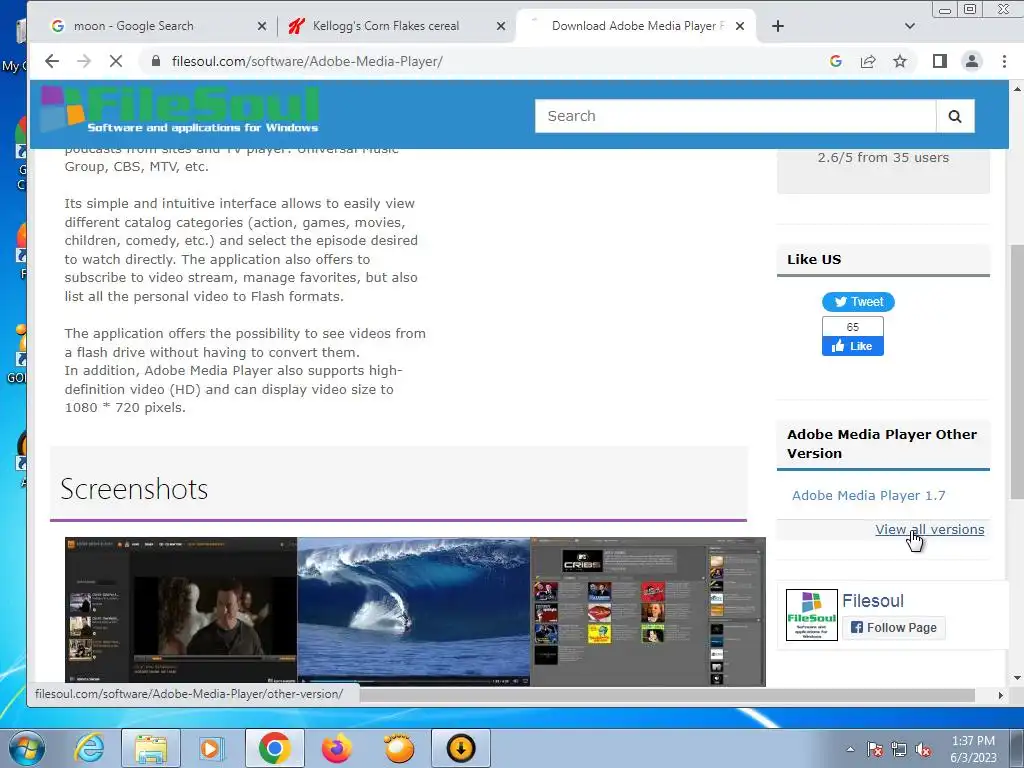Screen dimensions: 1024x768
Task: Open Windows Media Player from taskbar
Action: (210, 748)
